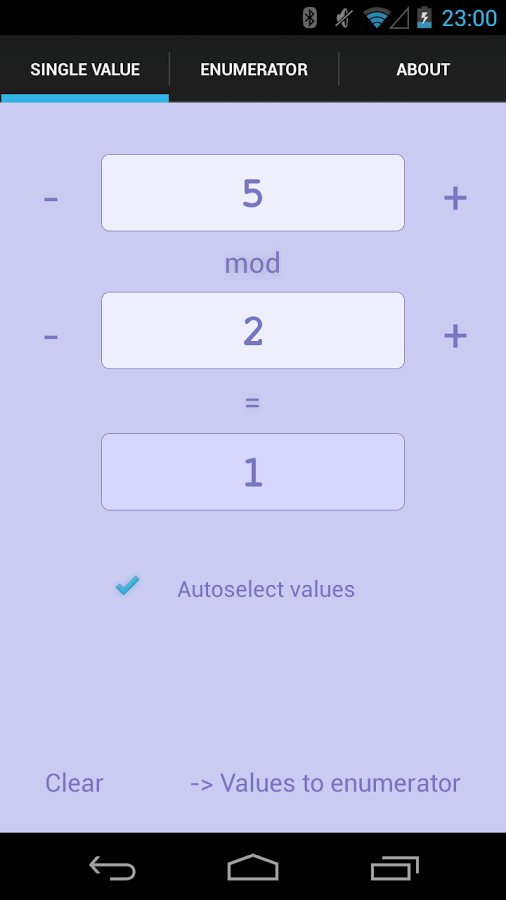Select the Single Value tab
This screenshot has width=506, height=900.
tap(85, 69)
